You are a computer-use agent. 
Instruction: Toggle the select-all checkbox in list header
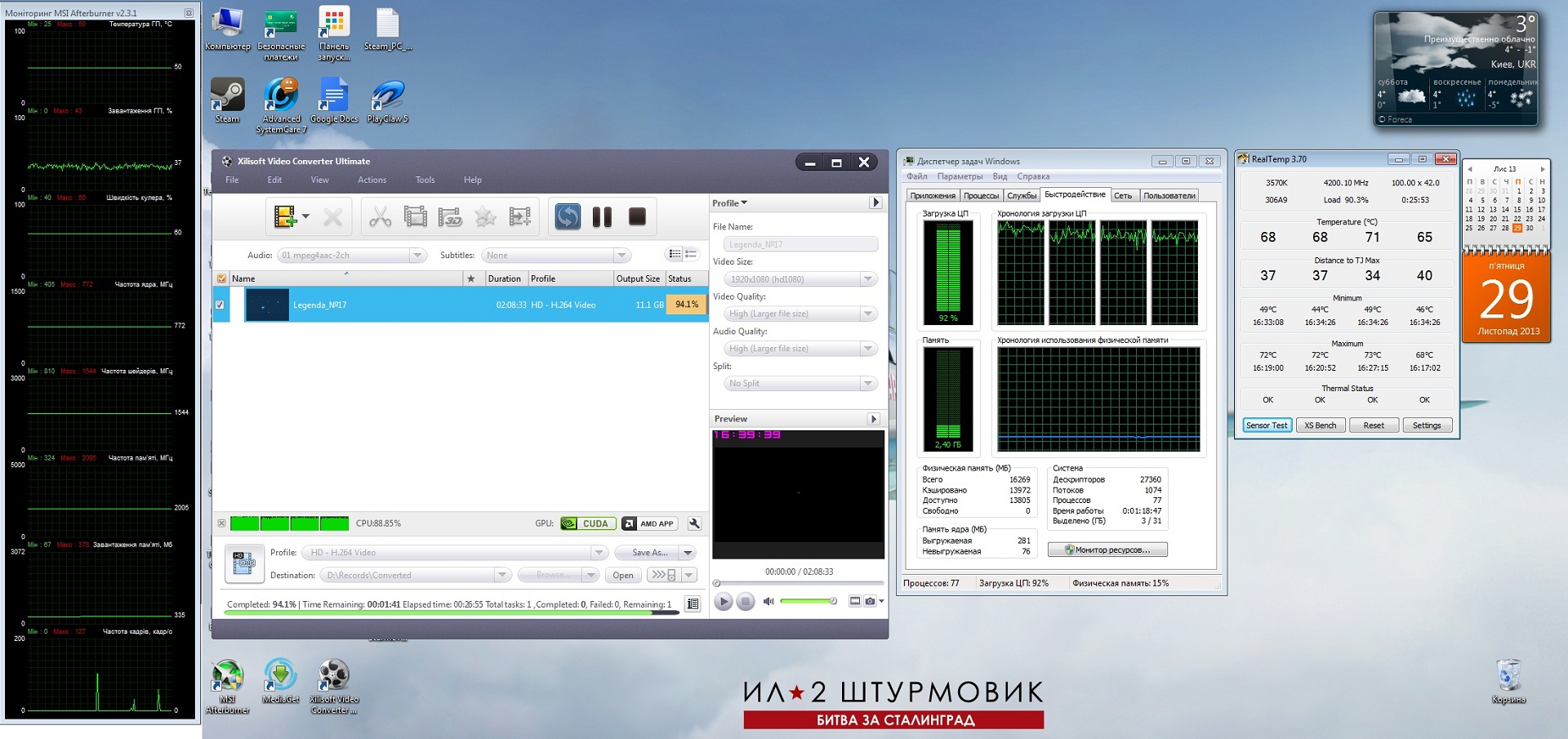coord(221,278)
